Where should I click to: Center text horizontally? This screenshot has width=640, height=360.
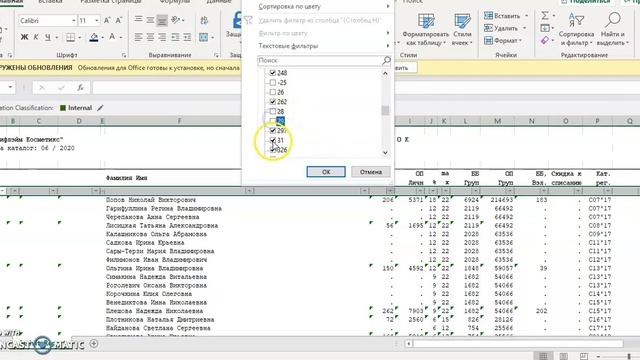coord(150,38)
